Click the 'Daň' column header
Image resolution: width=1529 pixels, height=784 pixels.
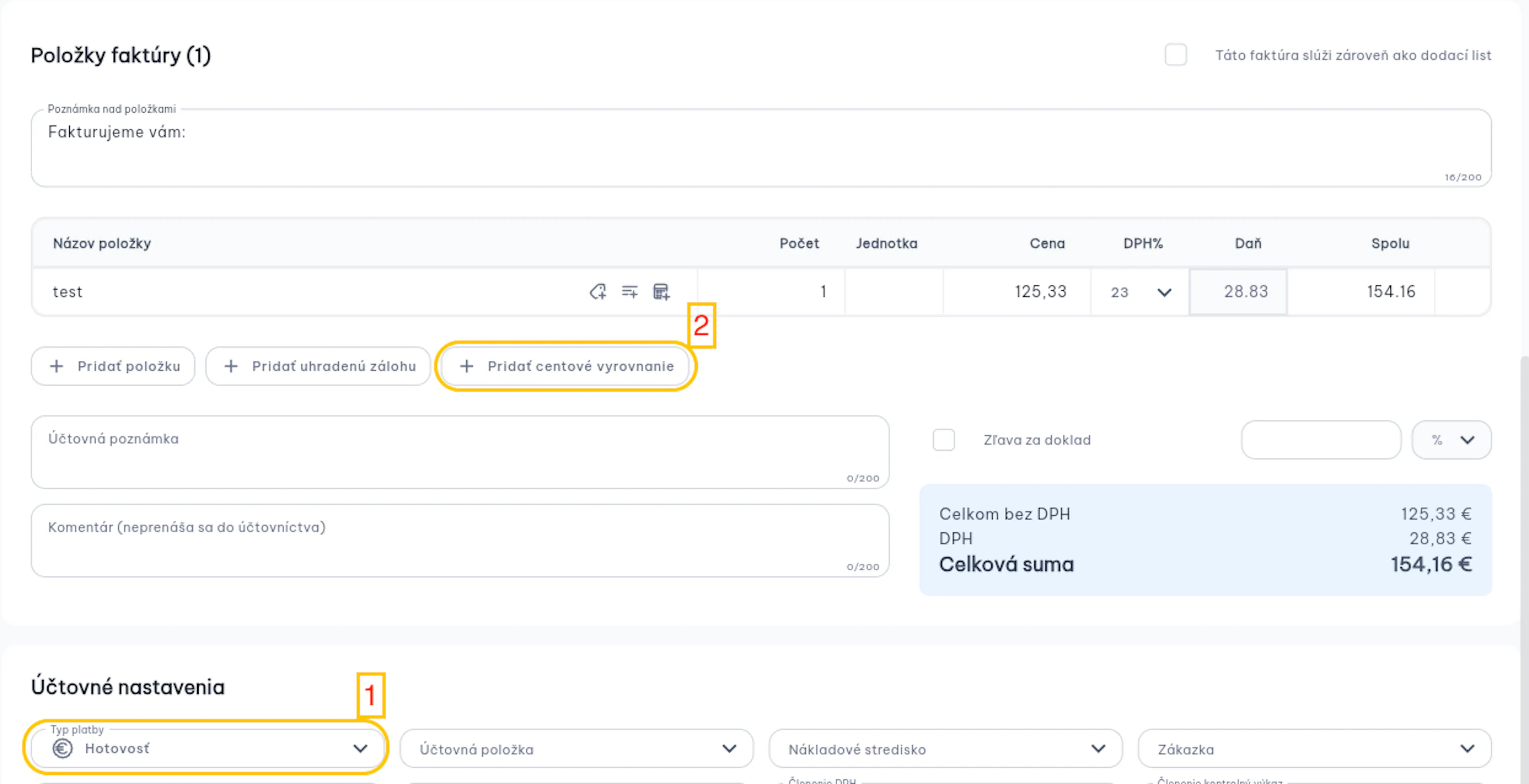coord(1247,243)
